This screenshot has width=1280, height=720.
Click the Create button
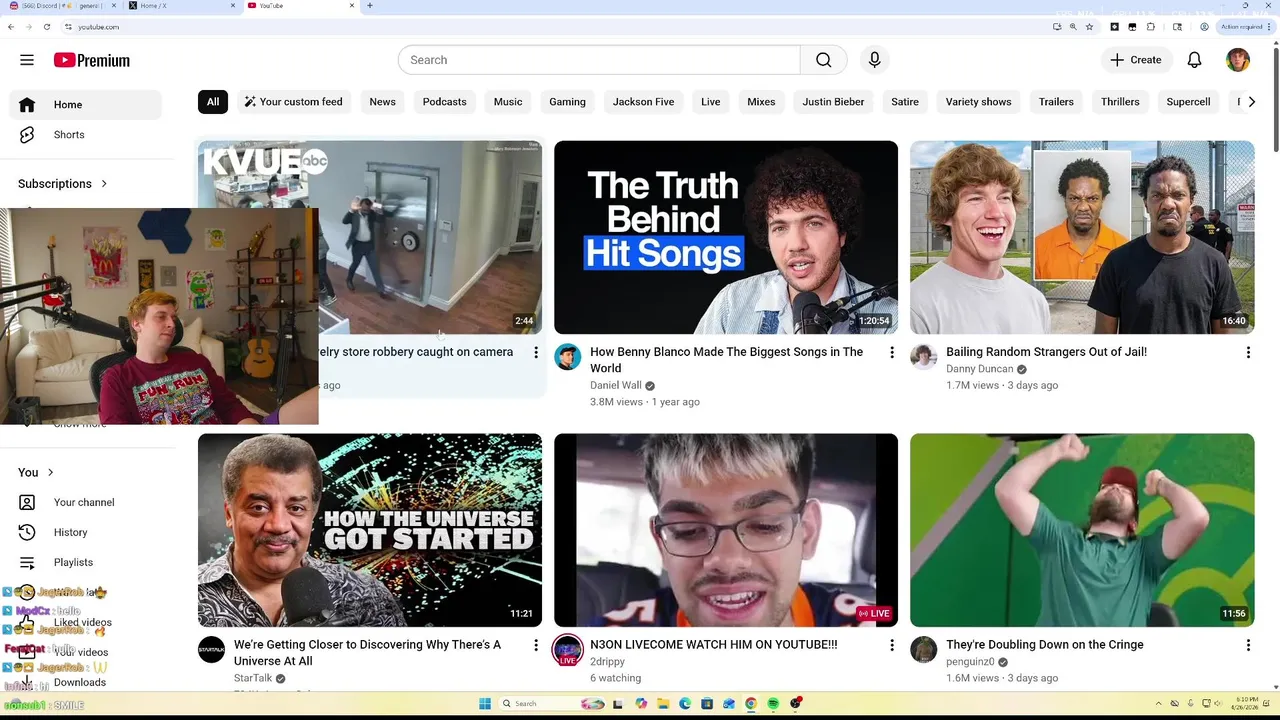tap(1136, 60)
